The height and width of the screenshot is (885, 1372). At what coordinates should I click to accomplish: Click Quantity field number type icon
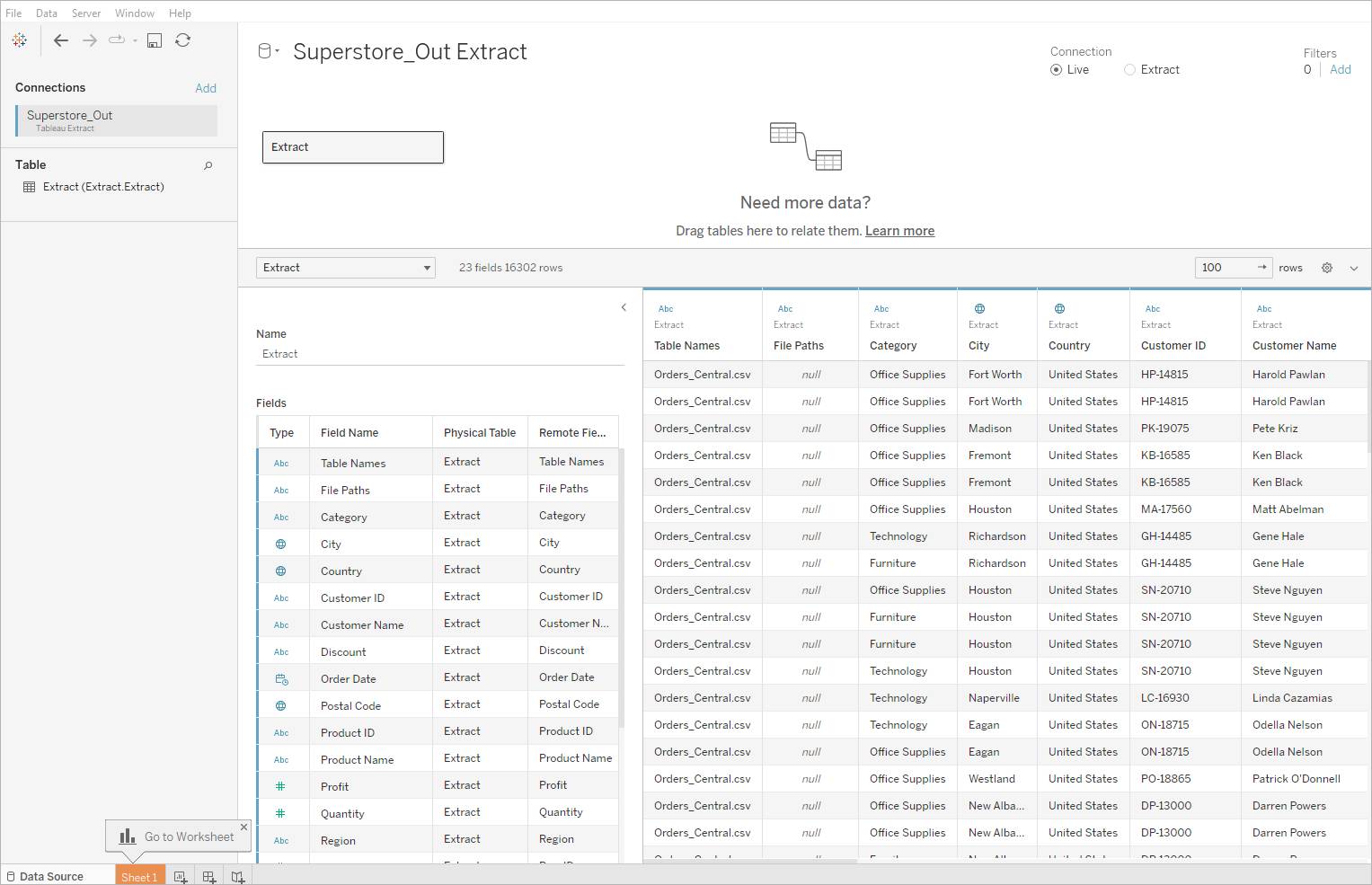(x=280, y=813)
